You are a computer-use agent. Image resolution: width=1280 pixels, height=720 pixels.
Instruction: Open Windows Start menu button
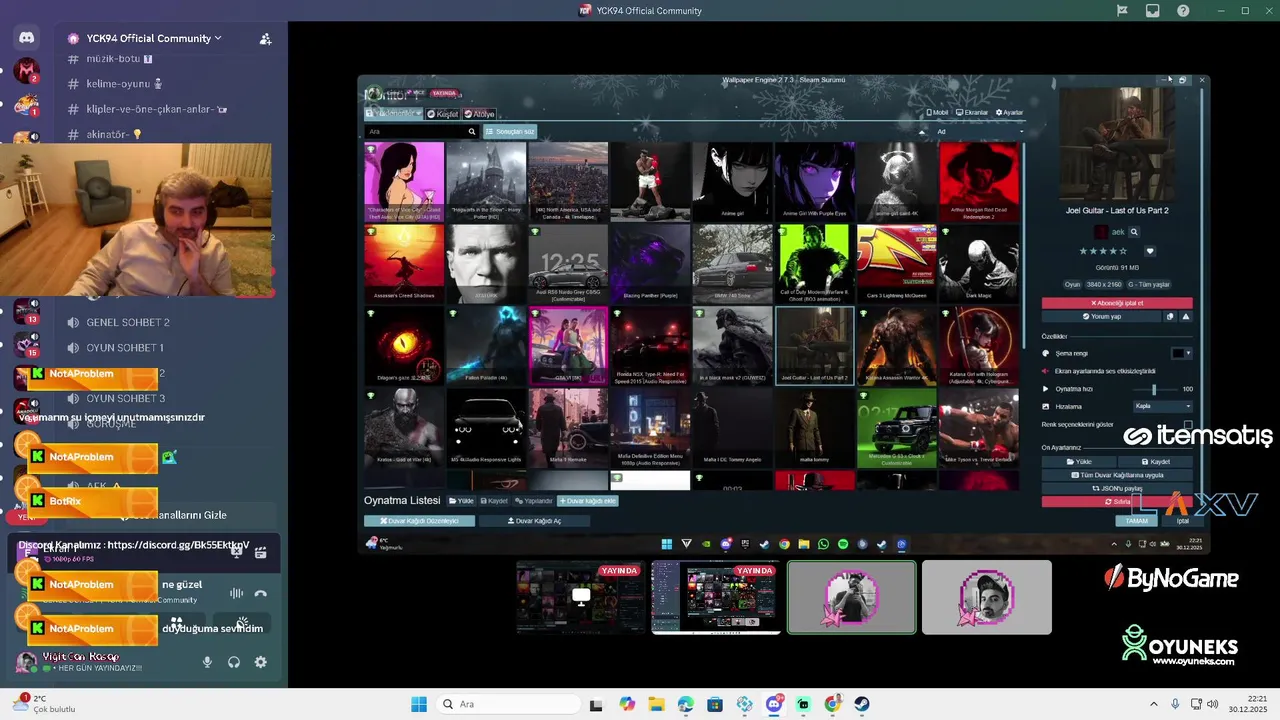[419, 704]
